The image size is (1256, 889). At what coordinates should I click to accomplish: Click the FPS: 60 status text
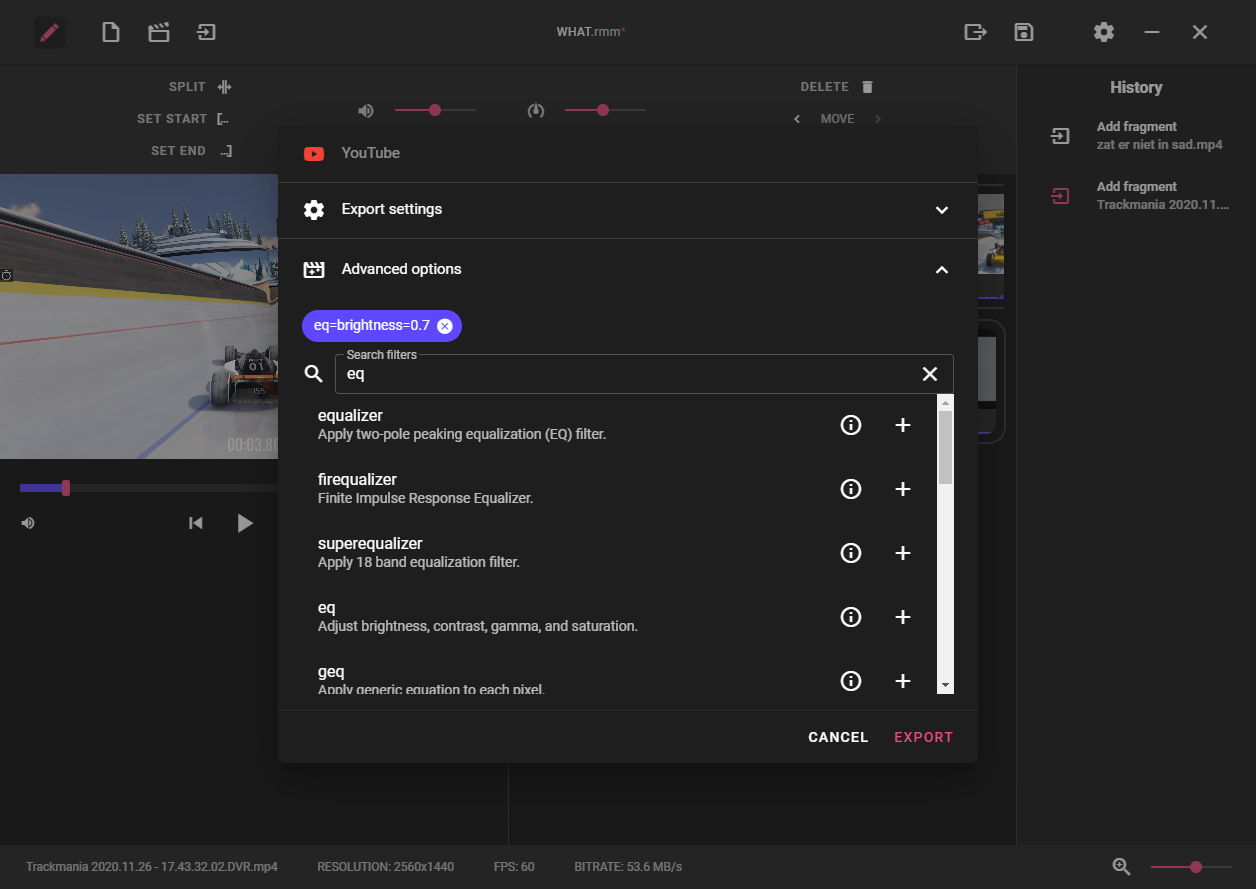coord(514,867)
